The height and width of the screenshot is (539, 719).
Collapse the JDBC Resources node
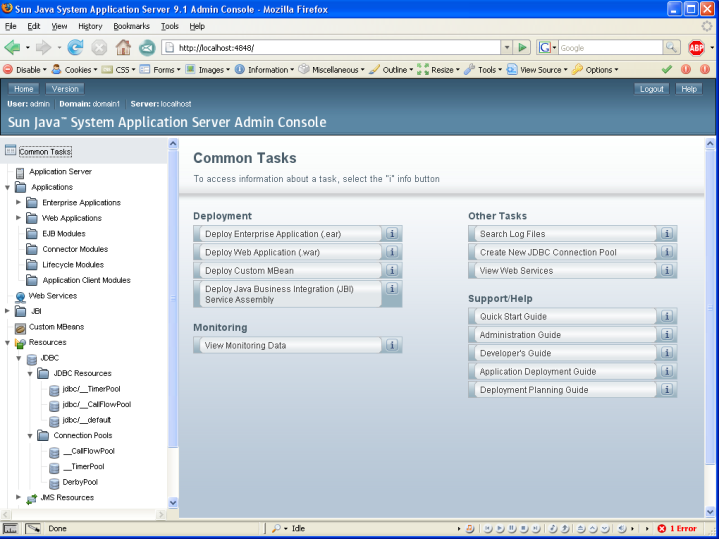pos(30,373)
